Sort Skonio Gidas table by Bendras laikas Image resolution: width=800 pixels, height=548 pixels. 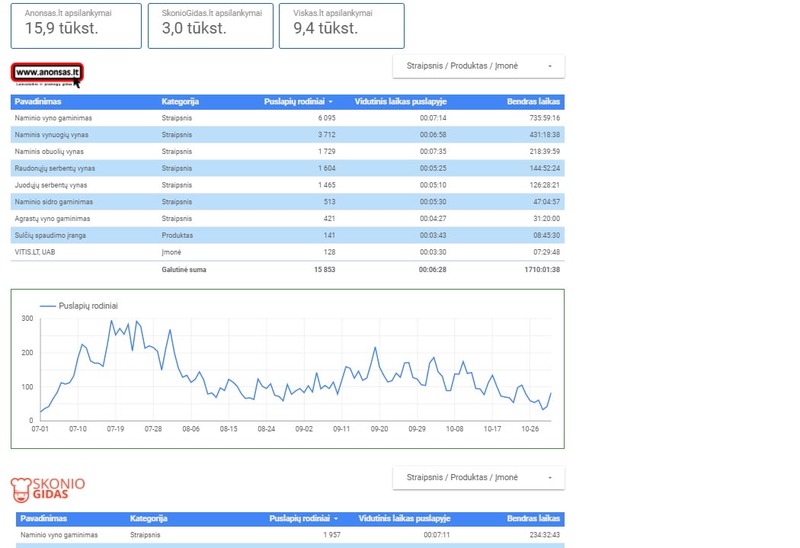533,518
